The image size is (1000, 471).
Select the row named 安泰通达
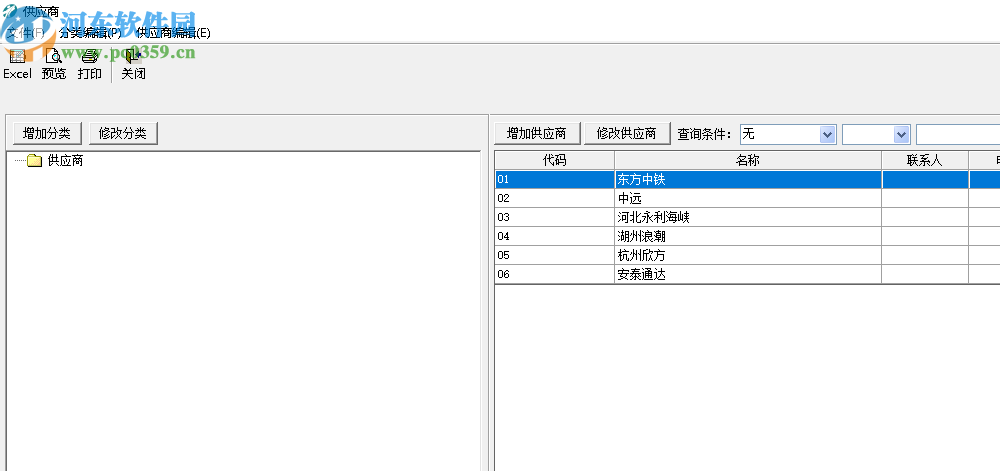[747, 275]
